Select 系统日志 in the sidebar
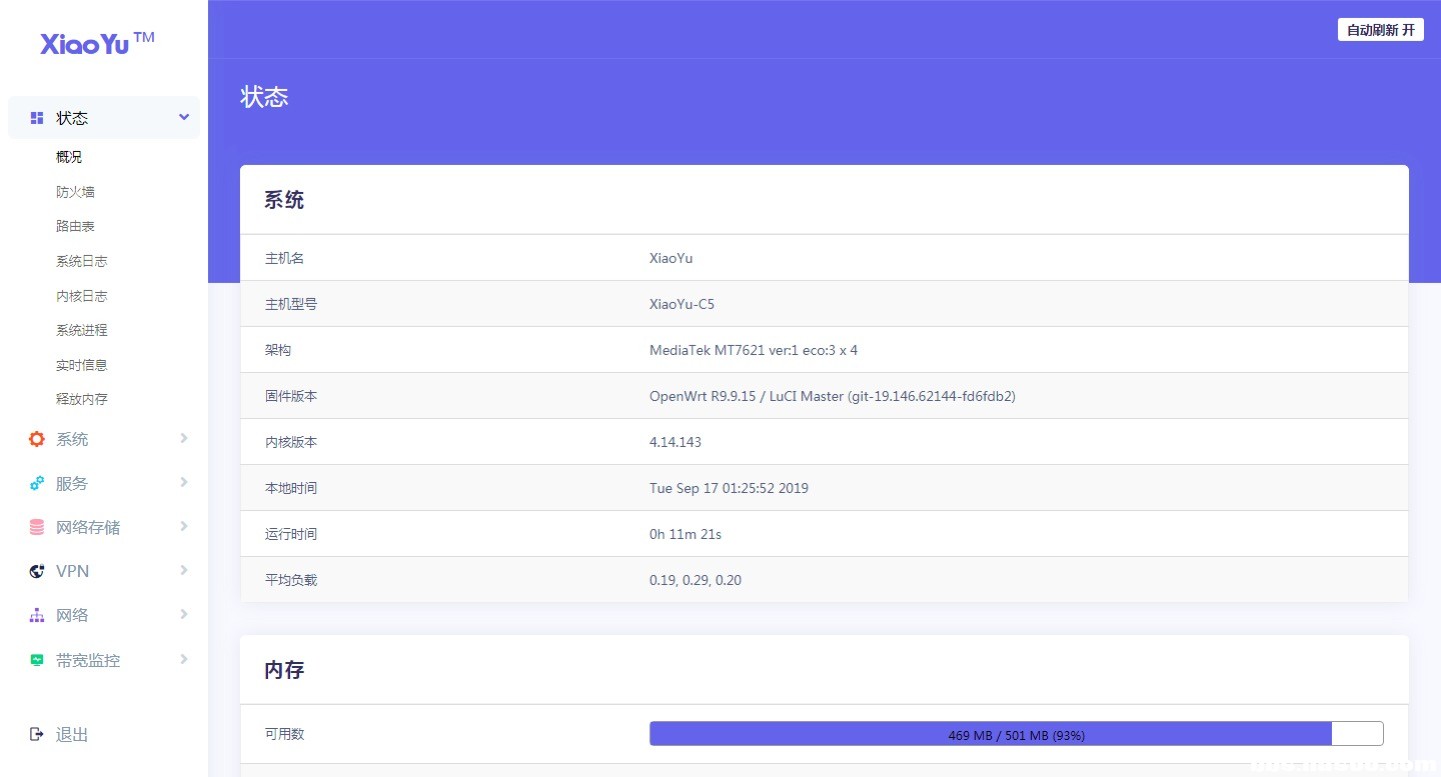The width and height of the screenshot is (1441, 777). coord(82,261)
